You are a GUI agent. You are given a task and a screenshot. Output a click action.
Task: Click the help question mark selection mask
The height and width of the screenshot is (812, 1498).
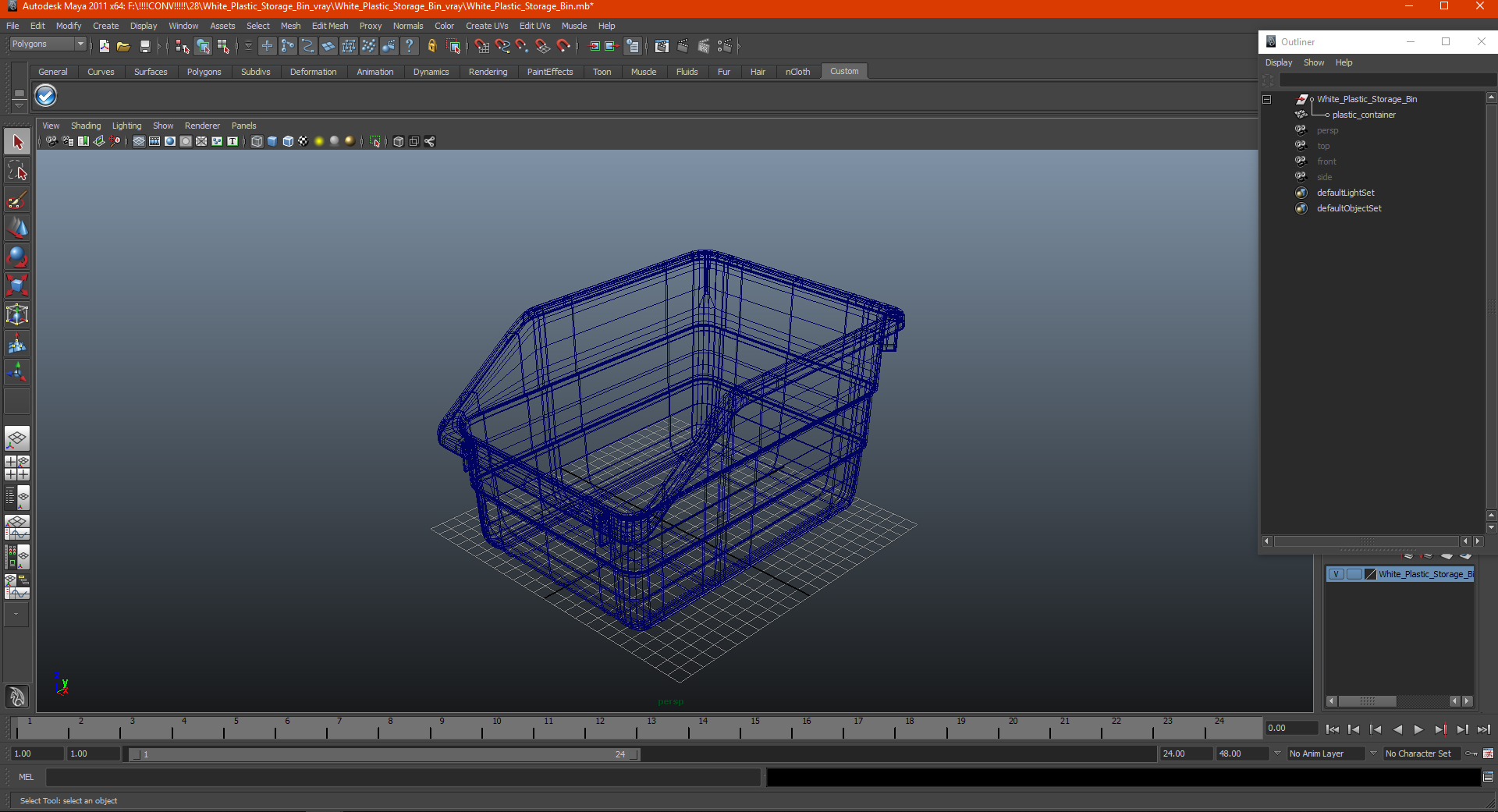pyautogui.click(x=409, y=47)
